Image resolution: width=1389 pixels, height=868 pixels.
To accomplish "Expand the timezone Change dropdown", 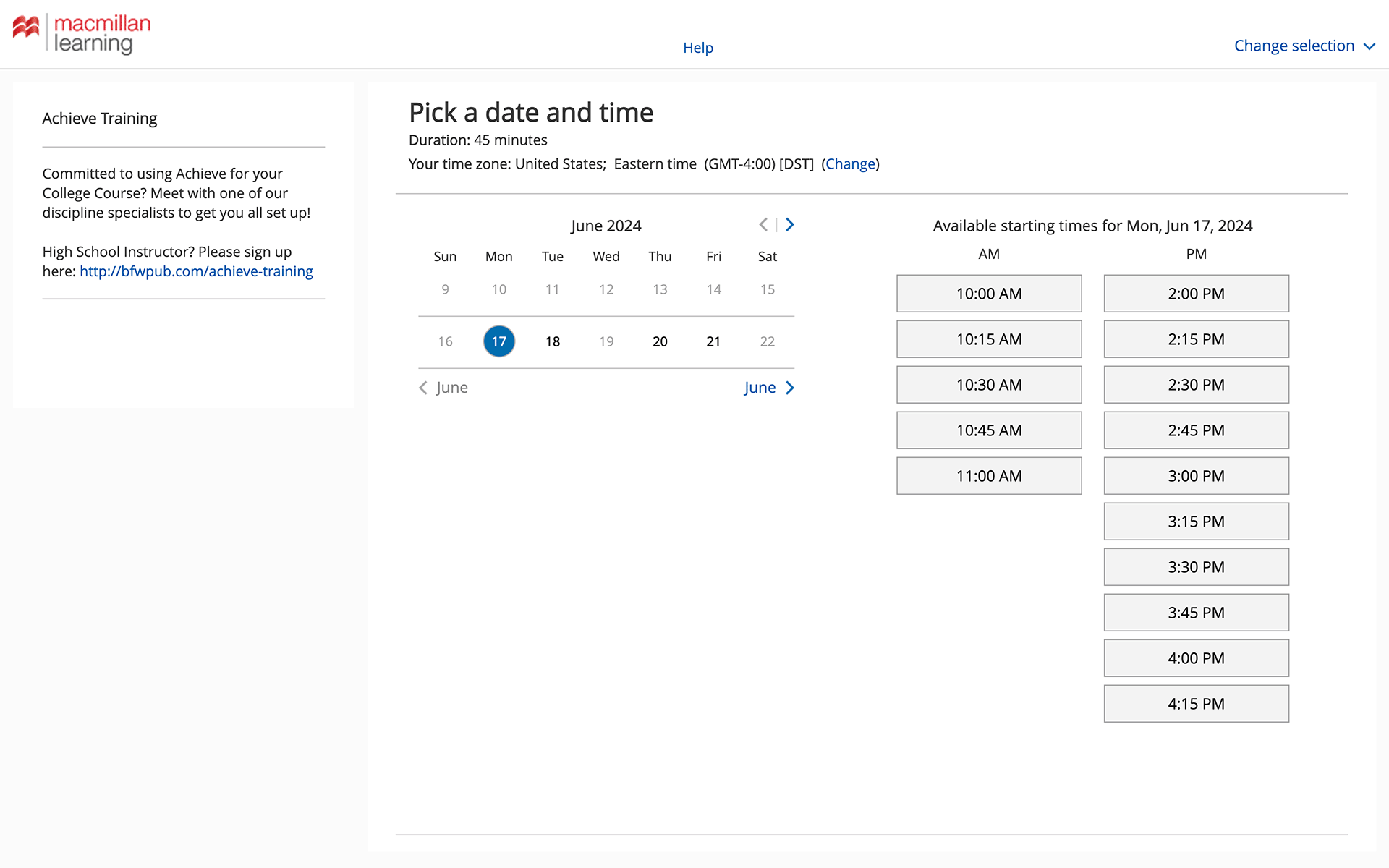I will tap(849, 162).
